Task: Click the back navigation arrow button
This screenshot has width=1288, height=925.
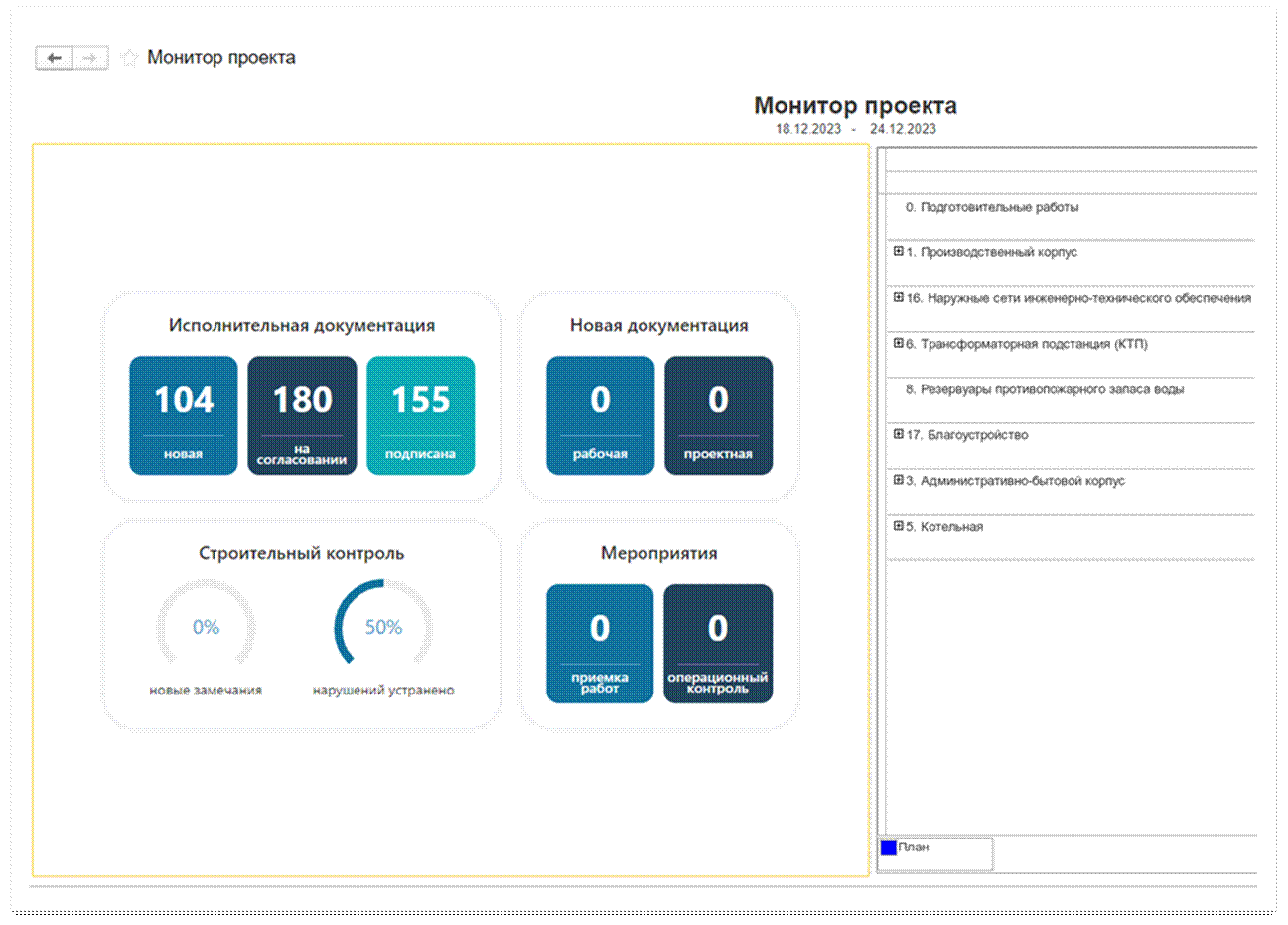Action: point(55,59)
